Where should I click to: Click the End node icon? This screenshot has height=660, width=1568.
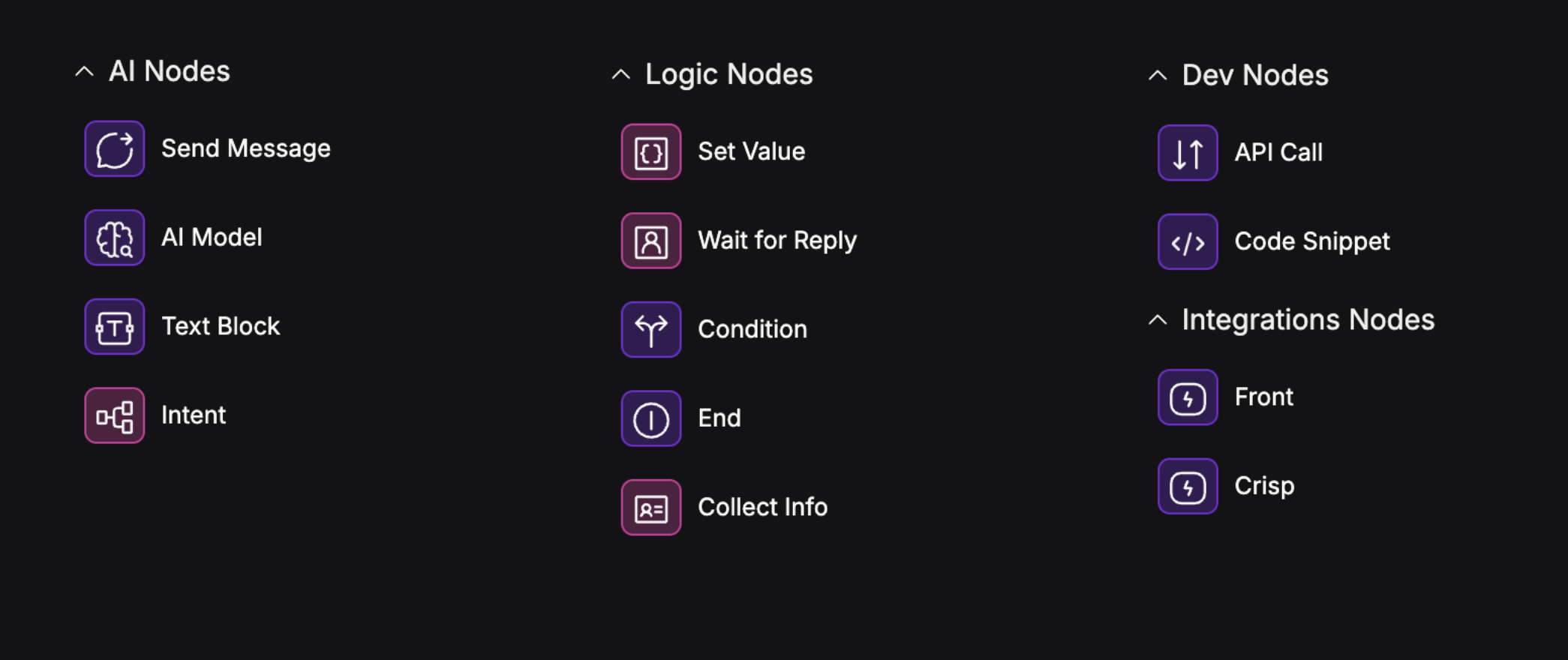point(651,418)
